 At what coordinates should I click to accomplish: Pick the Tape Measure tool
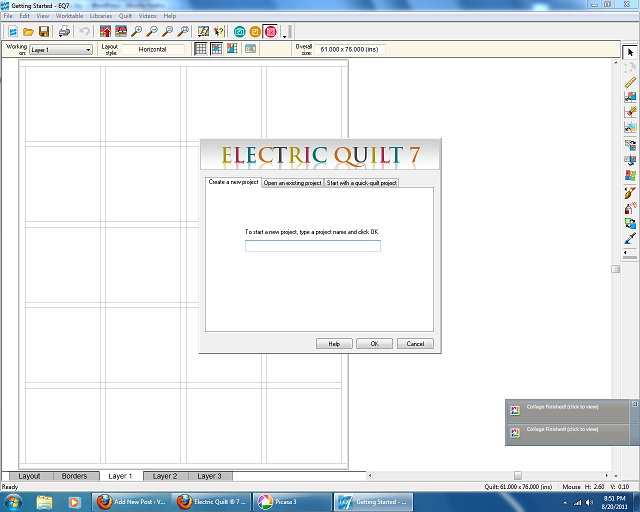[630, 82]
